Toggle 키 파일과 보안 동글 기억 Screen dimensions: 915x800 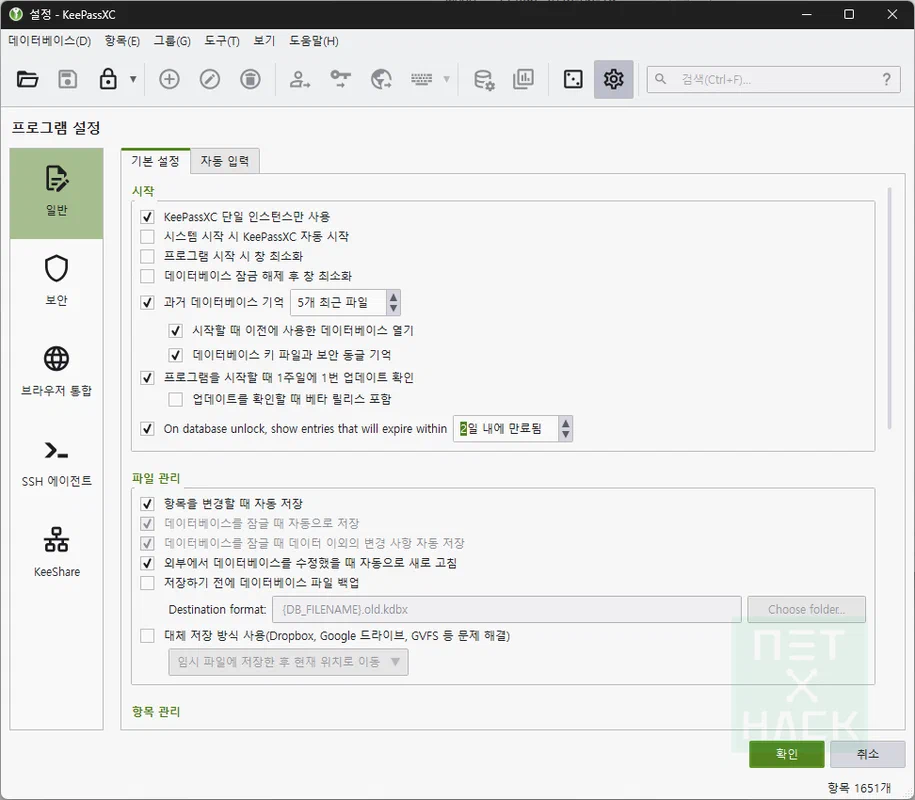point(175,355)
